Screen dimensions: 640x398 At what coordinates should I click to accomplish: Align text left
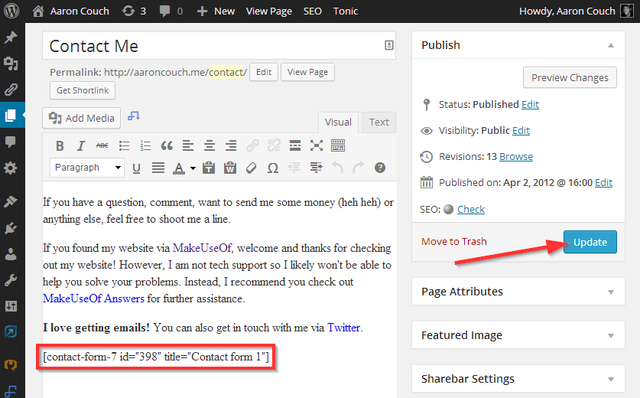coord(188,146)
